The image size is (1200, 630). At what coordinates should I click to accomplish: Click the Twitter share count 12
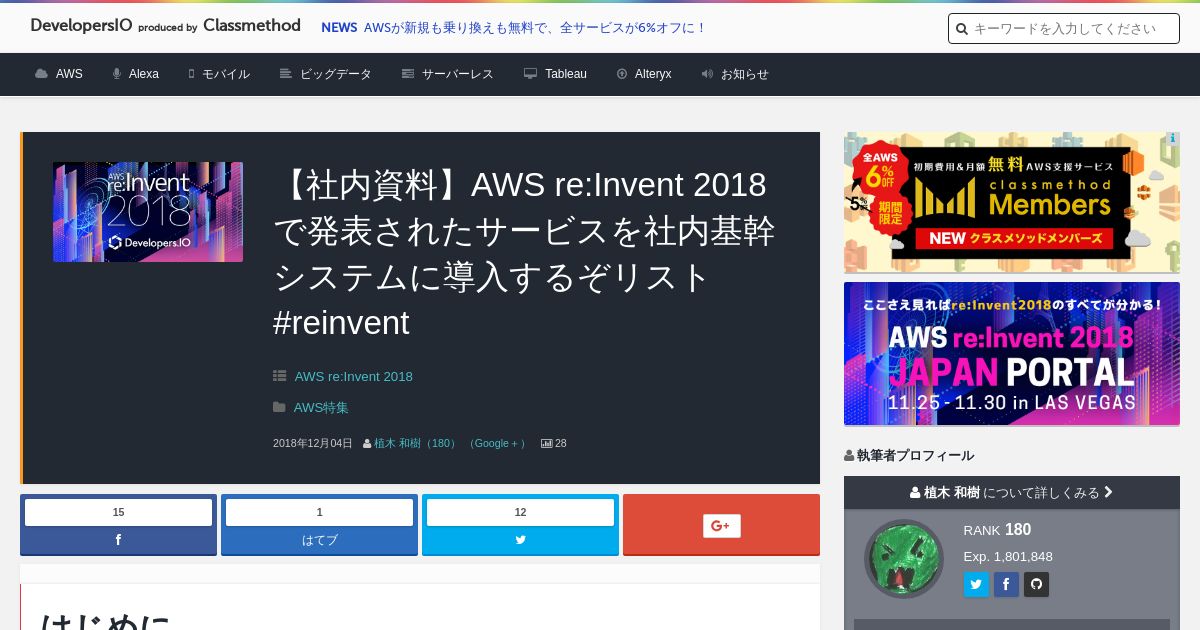(520, 512)
